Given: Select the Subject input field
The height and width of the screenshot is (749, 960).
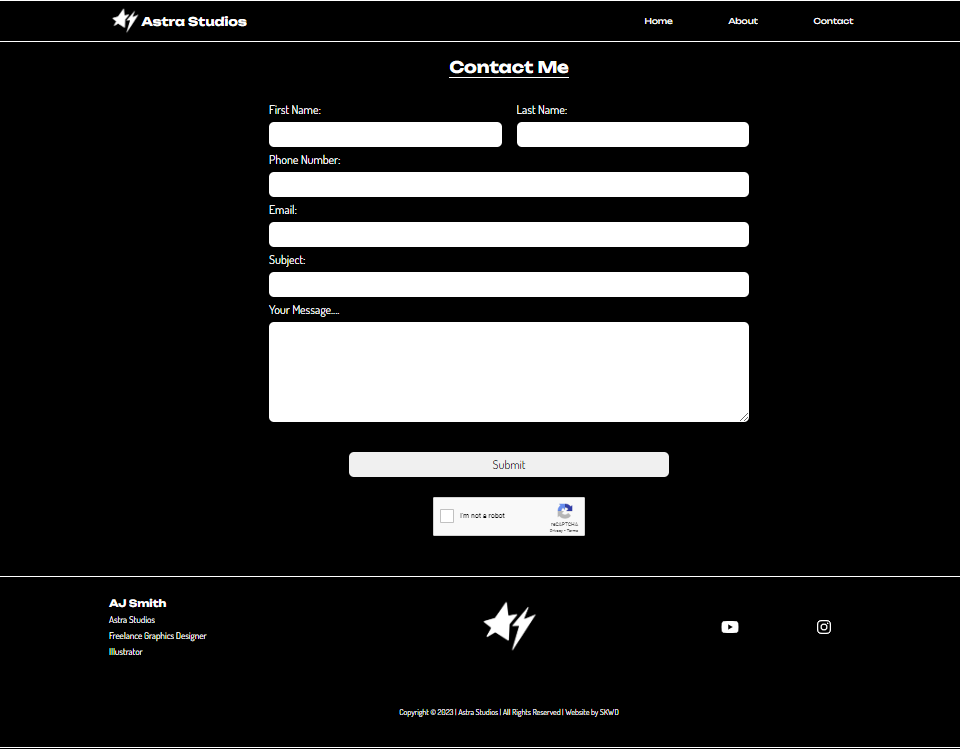Looking at the screenshot, I should tap(509, 284).
